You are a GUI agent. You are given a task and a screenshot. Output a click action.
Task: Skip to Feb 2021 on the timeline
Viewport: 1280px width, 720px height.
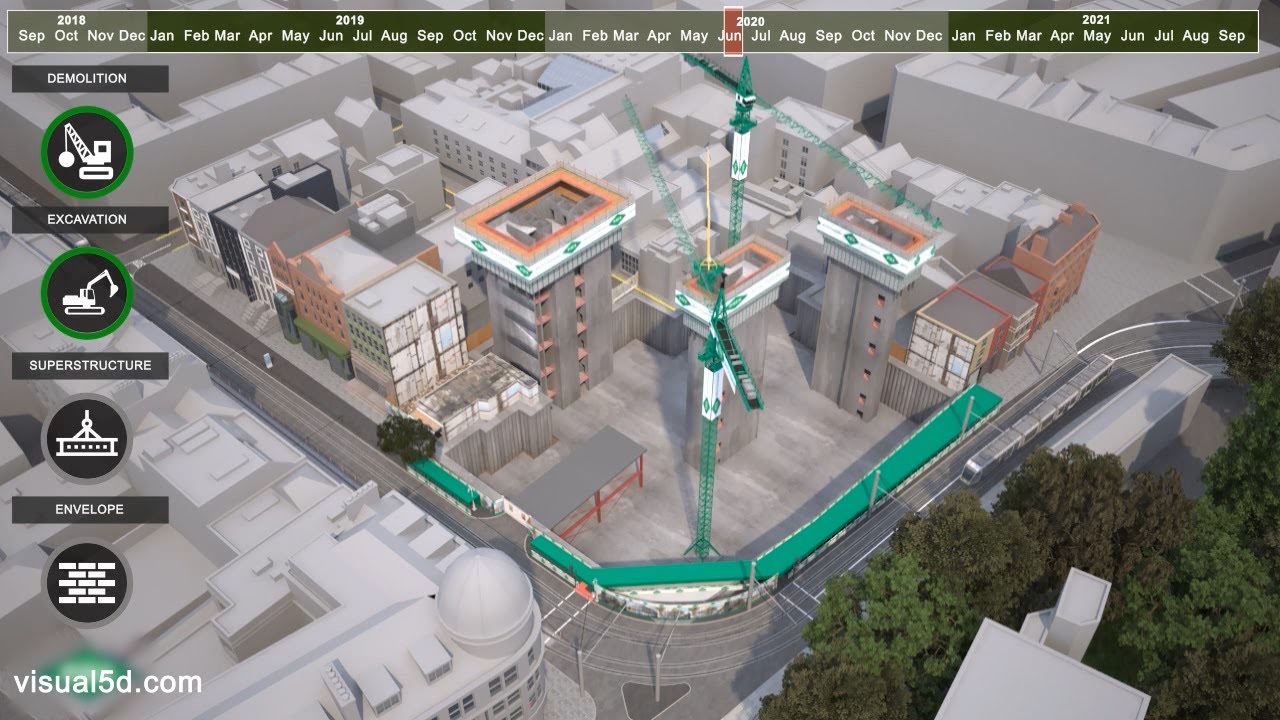click(998, 36)
